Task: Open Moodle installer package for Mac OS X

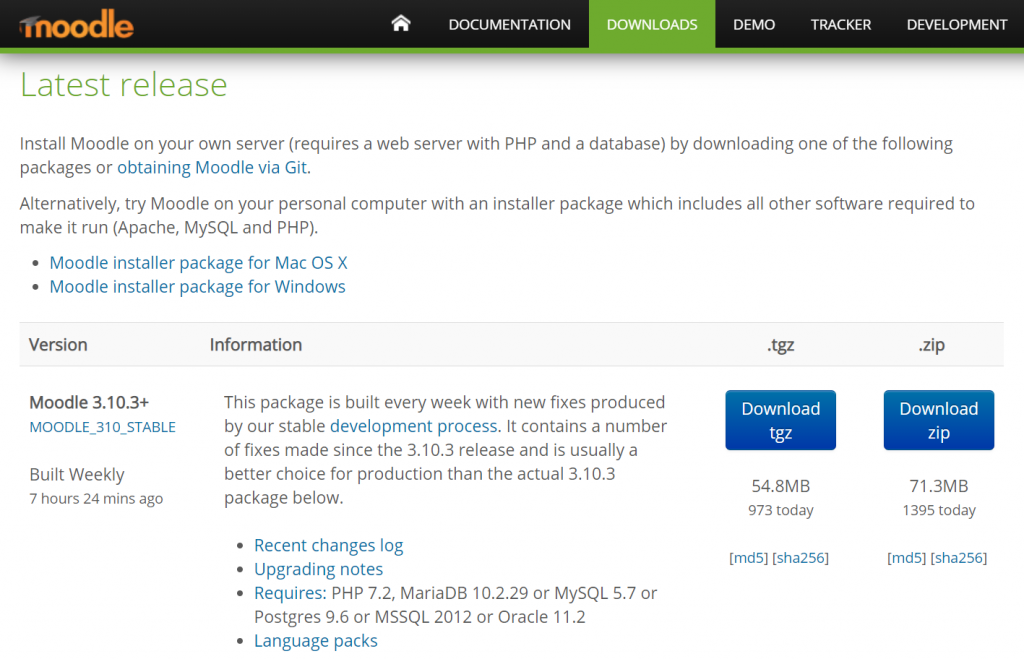Action: (x=198, y=262)
